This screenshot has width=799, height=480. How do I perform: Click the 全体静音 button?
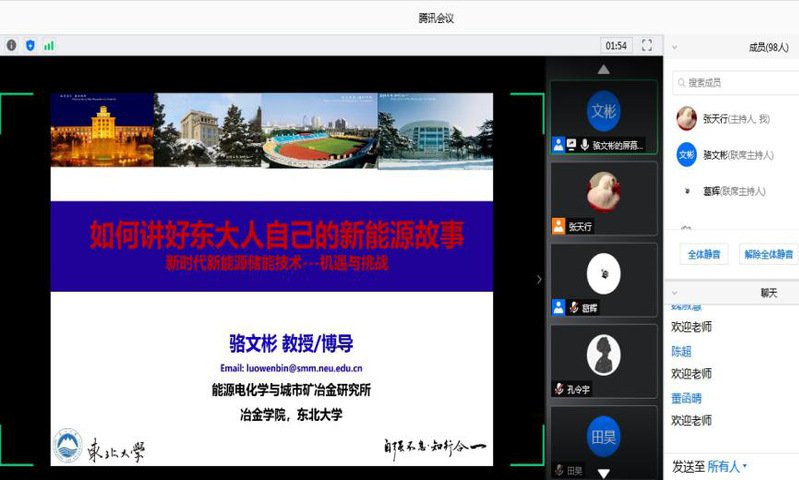[703, 254]
